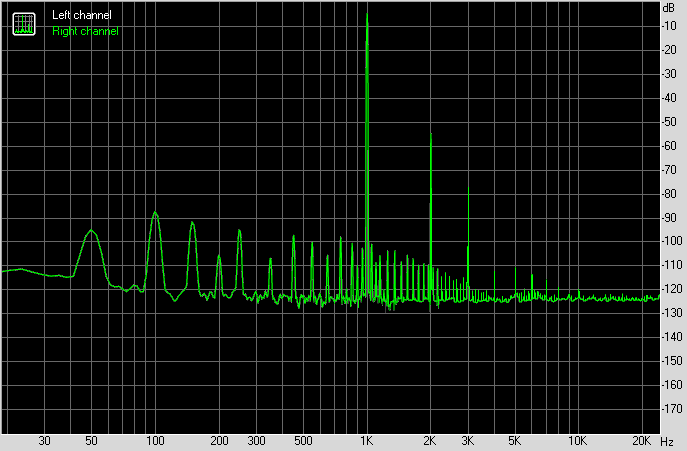Click the "-10" dB scale value
This screenshot has height=451, width=687.
(669, 26)
